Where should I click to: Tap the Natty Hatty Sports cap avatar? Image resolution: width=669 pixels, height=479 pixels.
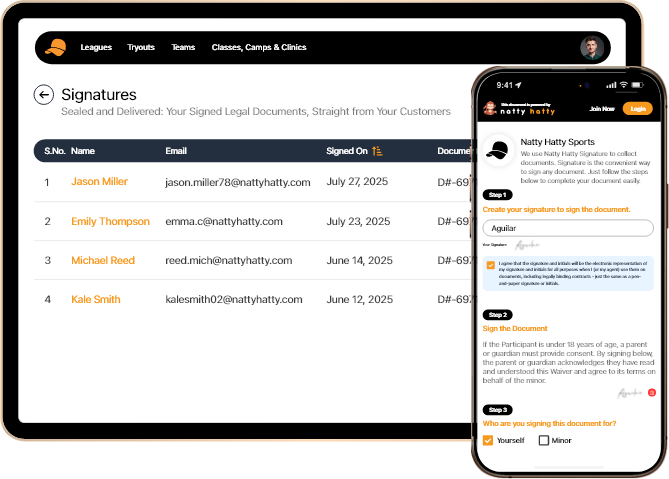pos(498,151)
